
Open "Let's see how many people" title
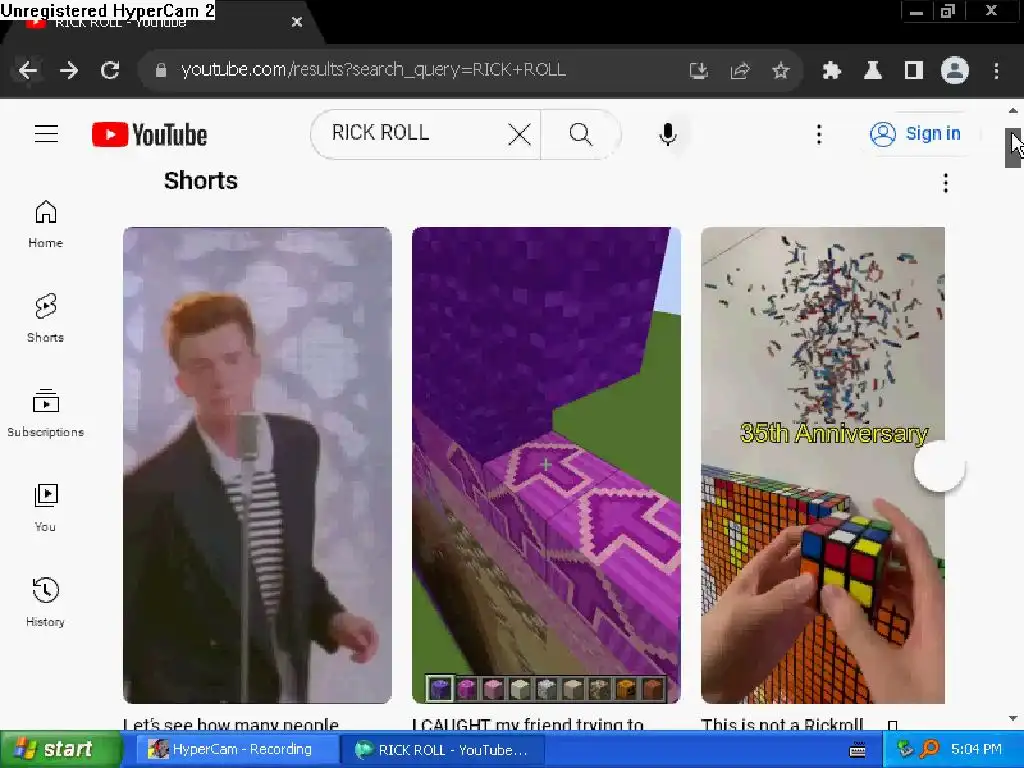point(231,724)
